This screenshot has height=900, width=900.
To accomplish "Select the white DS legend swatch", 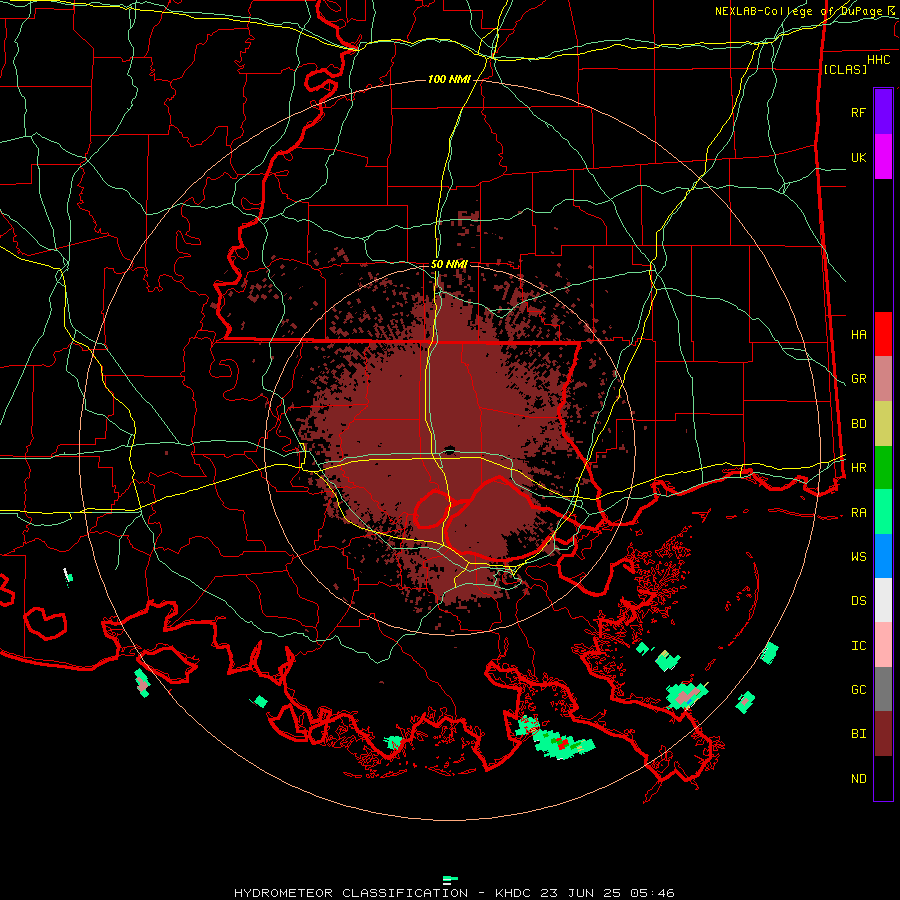I will [883, 600].
